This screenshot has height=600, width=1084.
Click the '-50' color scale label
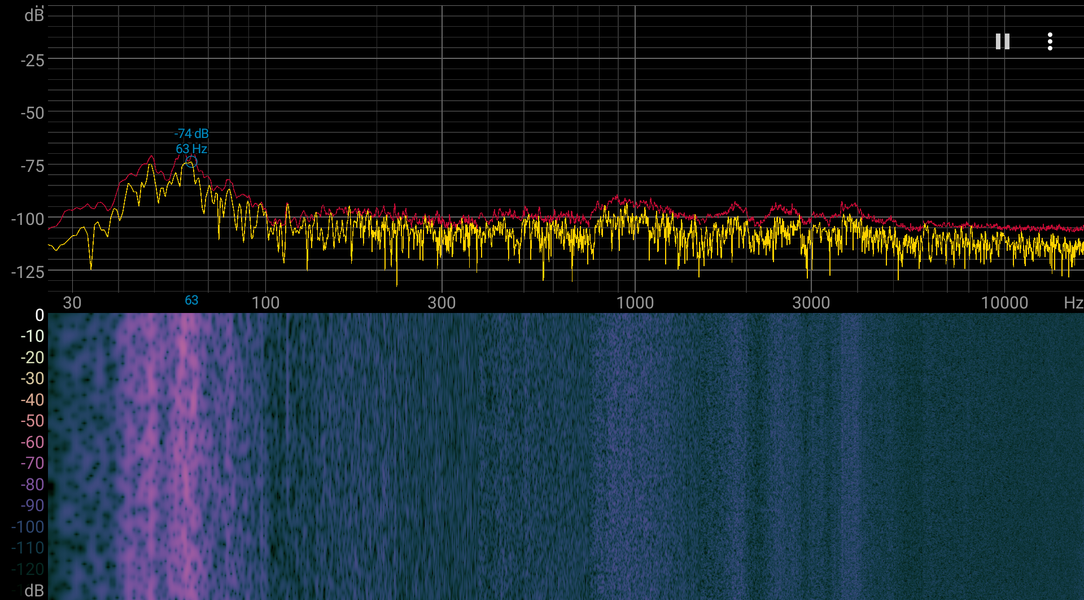pyautogui.click(x=32, y=421)
